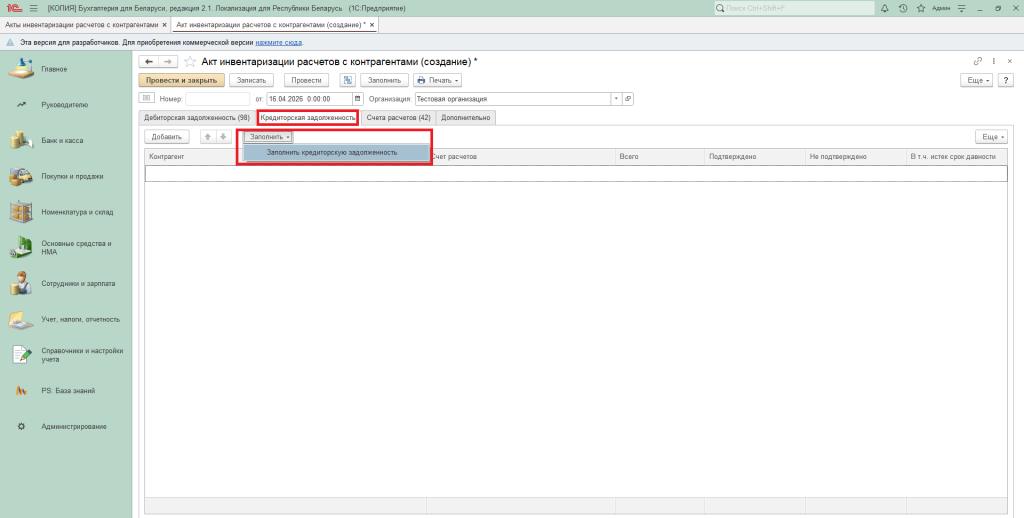Click the copy link chain icon
This screenshot has width=1024, height=518.
(x=977, y=62)
